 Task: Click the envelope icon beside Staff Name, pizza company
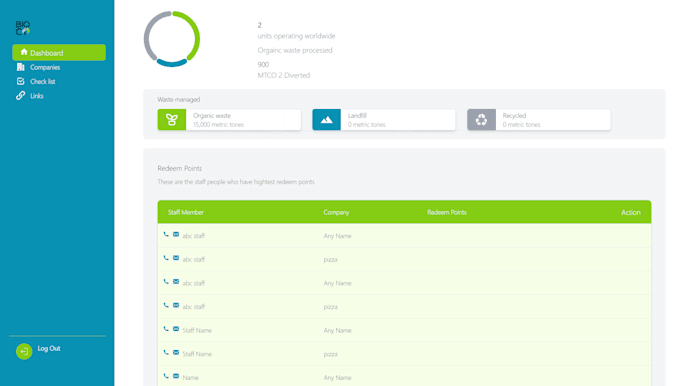(x=176, y=353)
